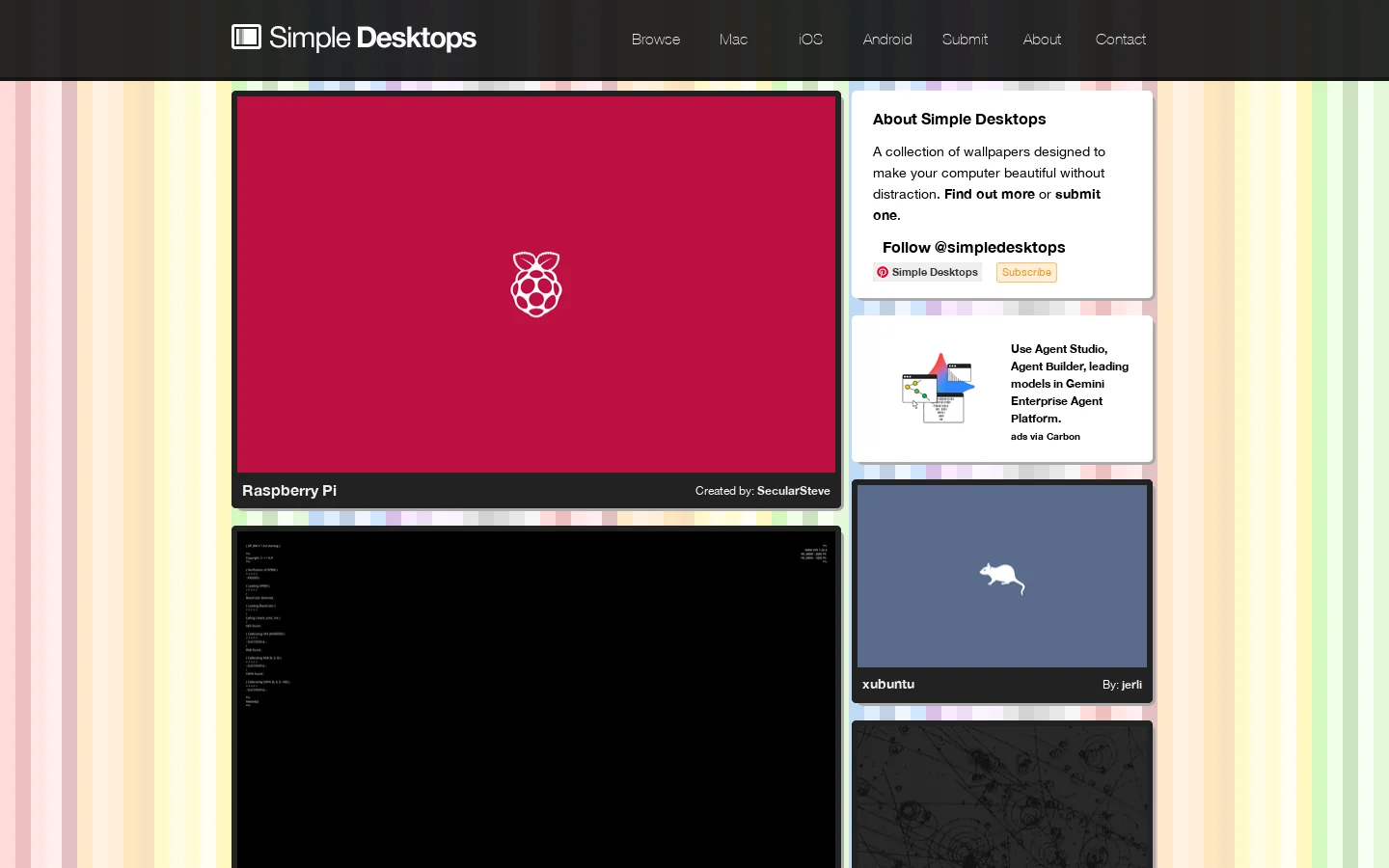
Task: Click the Pinterest Simple Desktops button
Action: pos(927,272)
